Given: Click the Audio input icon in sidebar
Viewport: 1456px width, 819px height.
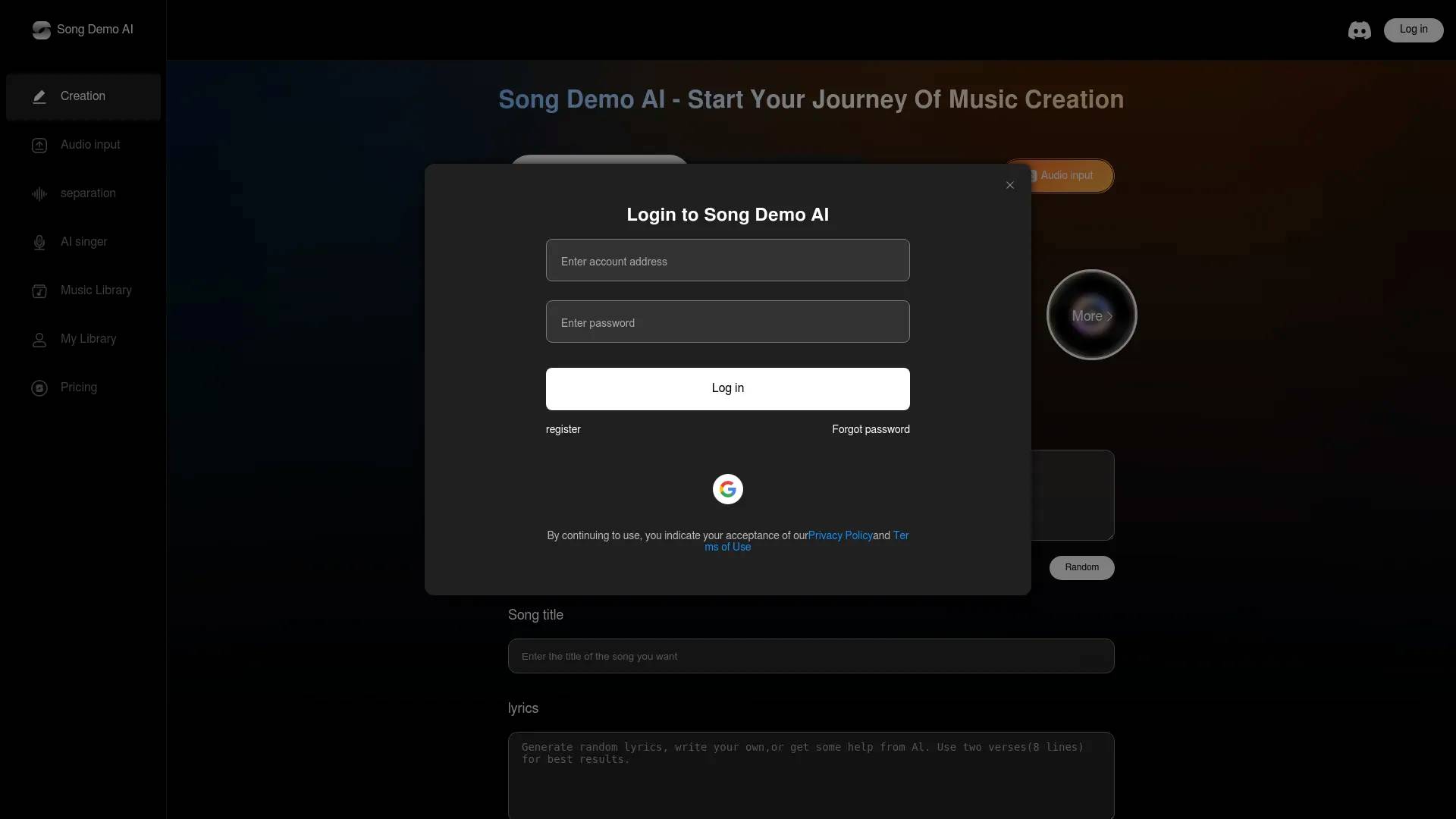Looking at the screenshot, I should pyautogui.click(x=40, y=145).
